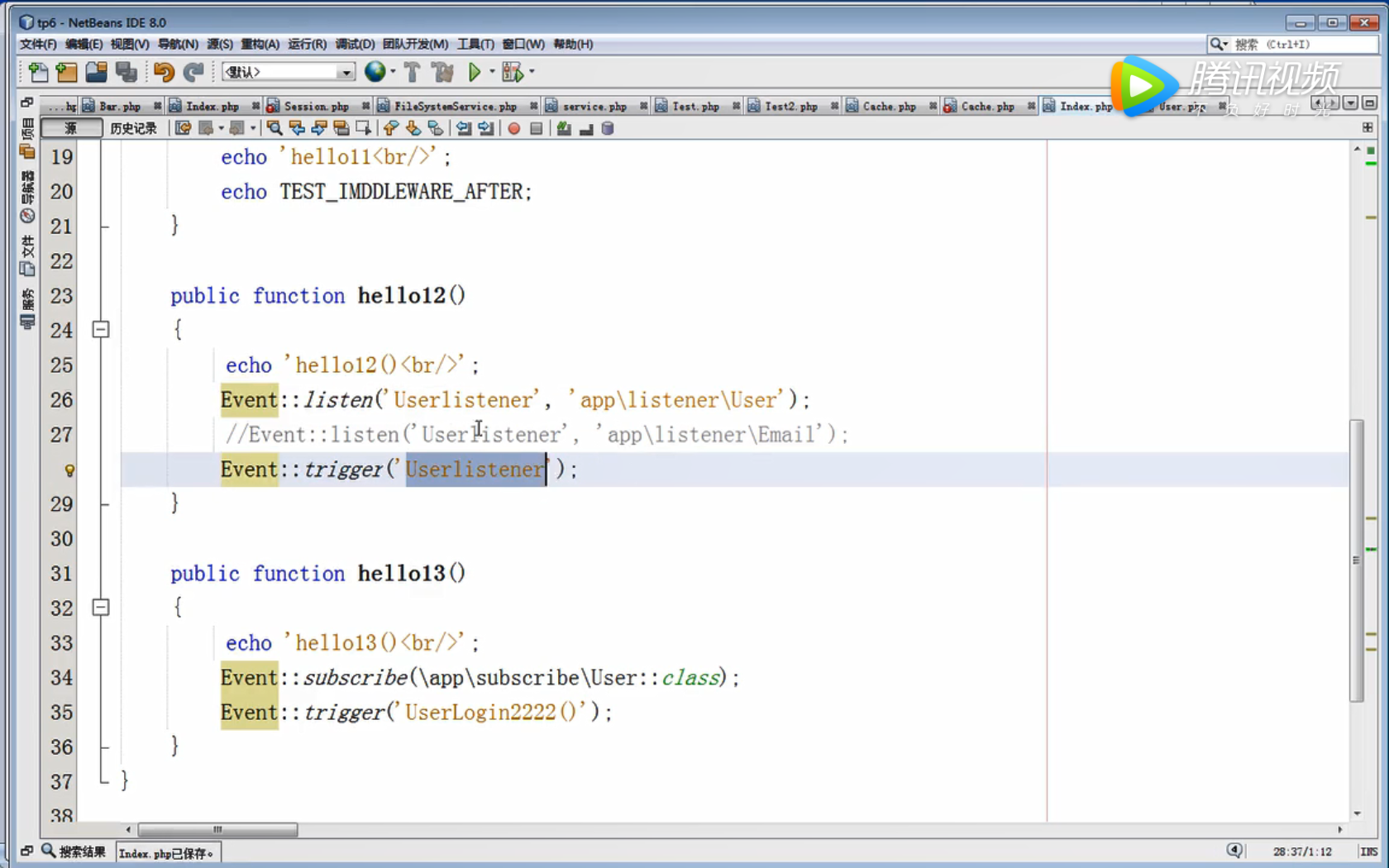
Task: Switch to the Session.php tab
Action: (x=317, y=106)
